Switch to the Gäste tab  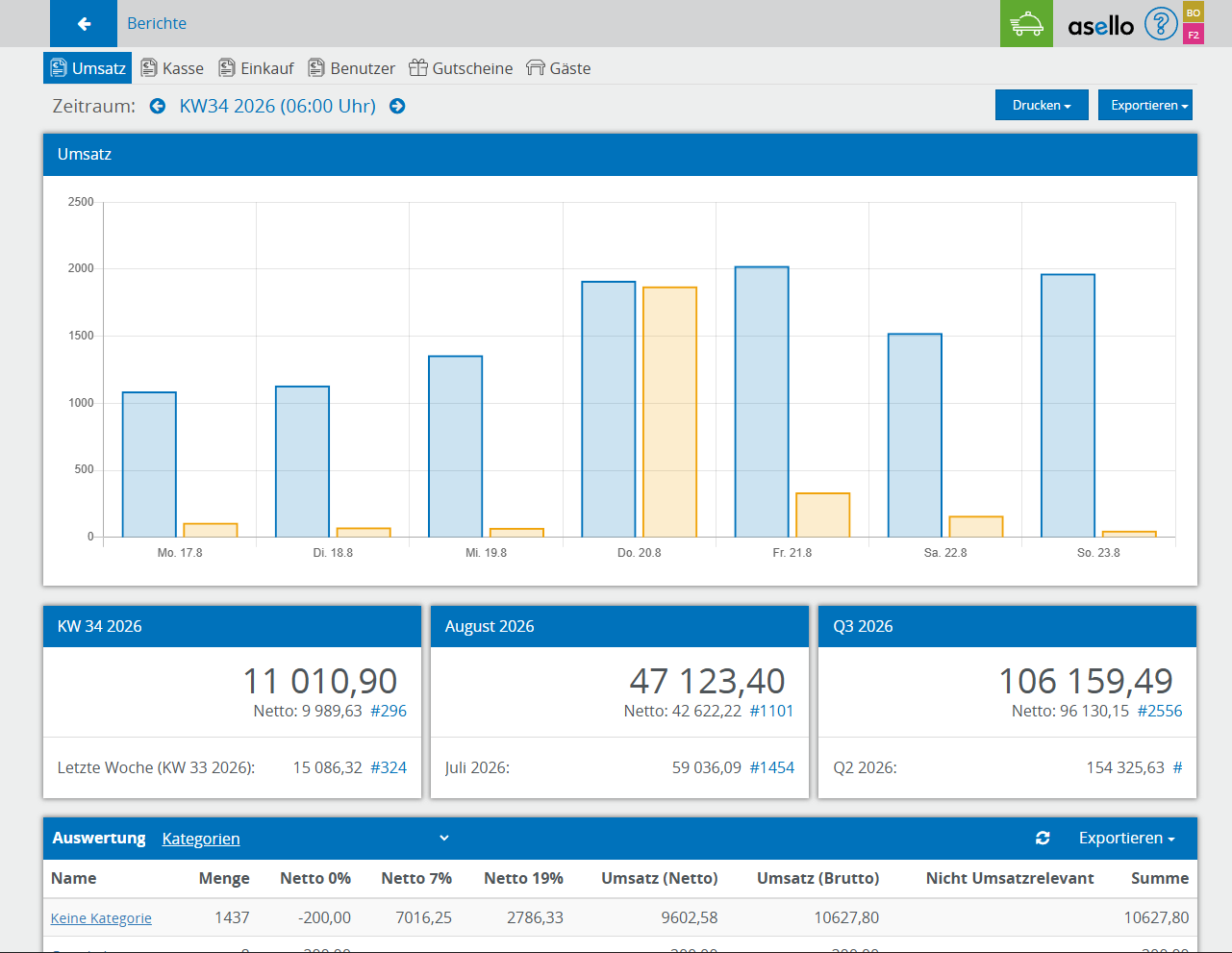[x=559, y=68]
